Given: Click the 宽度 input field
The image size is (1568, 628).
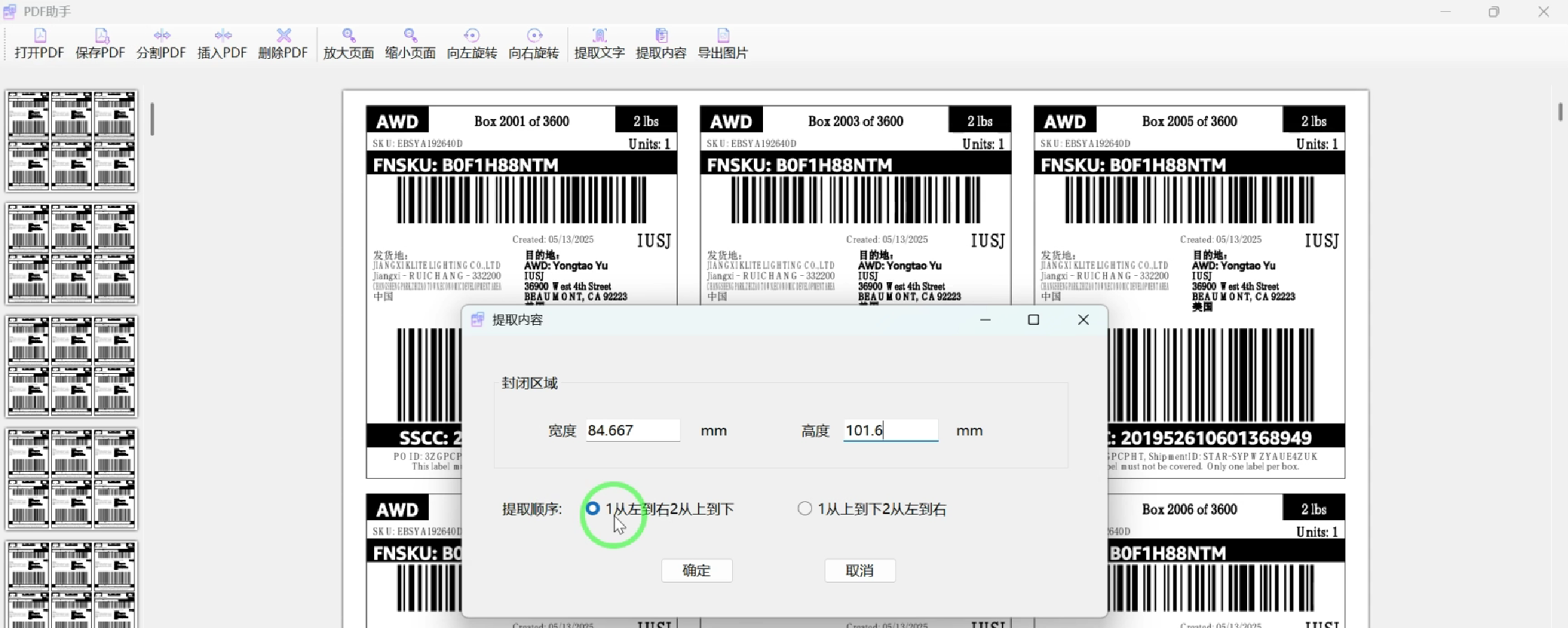Looking at the screenshot, I should [x=633, y=430].
